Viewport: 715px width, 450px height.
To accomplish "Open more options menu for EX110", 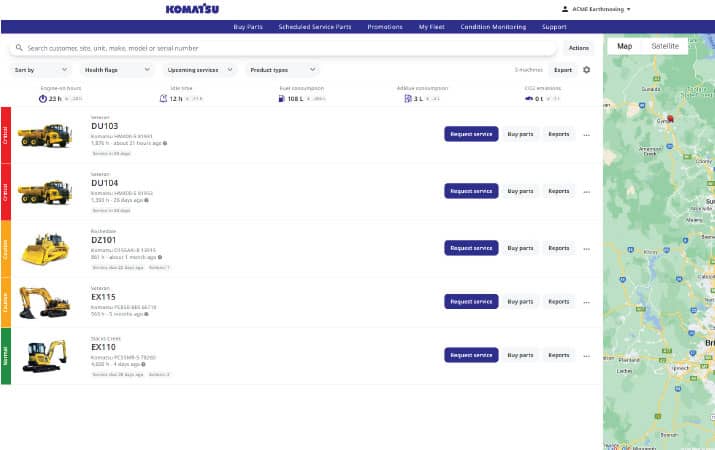I will [587, 355].
